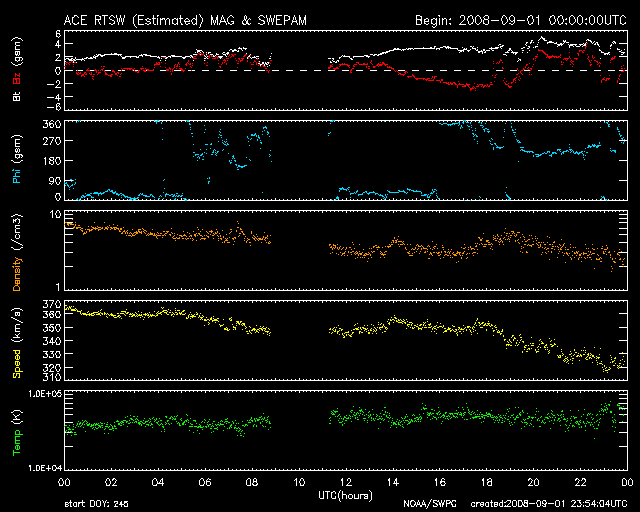
Task: Click tick label '-6' on Bt Bz axis
Action: point(54,107)
